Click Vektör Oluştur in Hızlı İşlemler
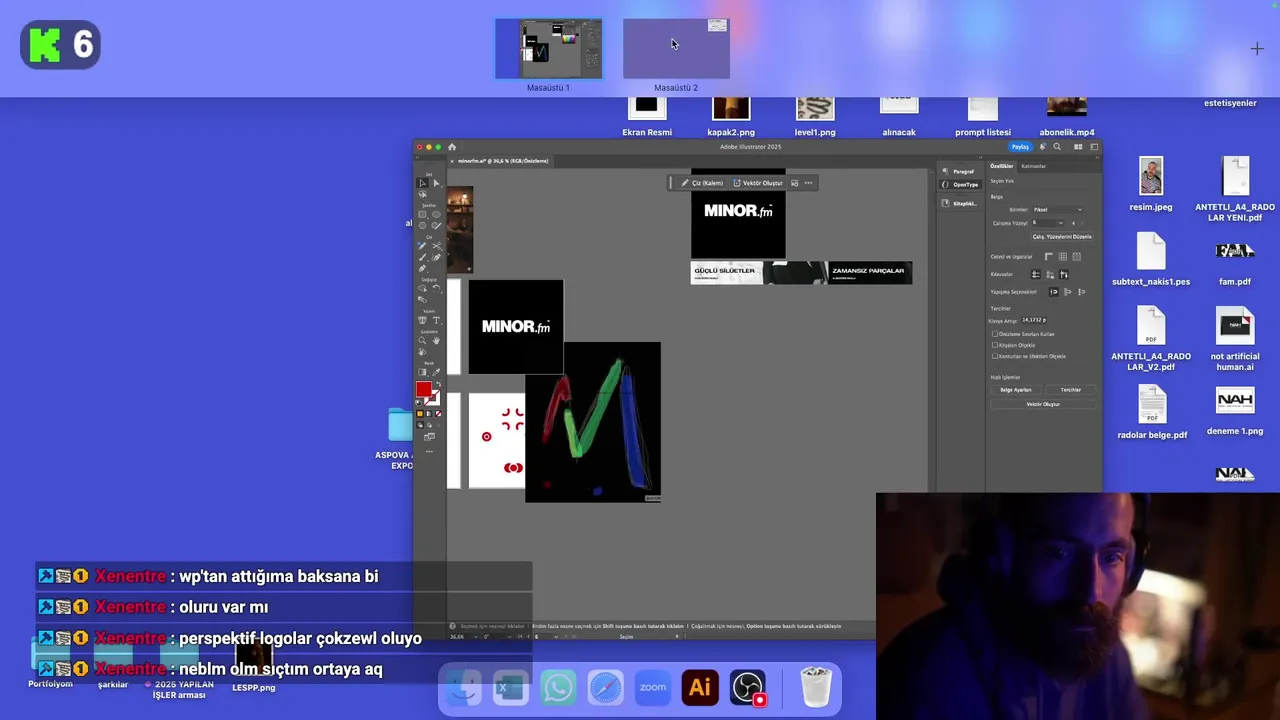1280x720 pixels. pos(1043,404)
